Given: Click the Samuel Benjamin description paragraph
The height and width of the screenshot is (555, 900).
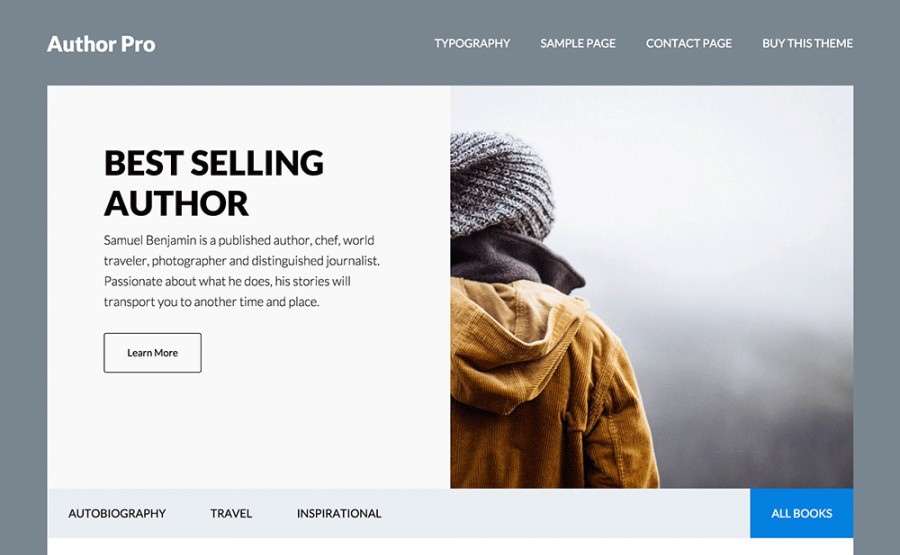Looking at the screenshot, I should tap(242, 270).
